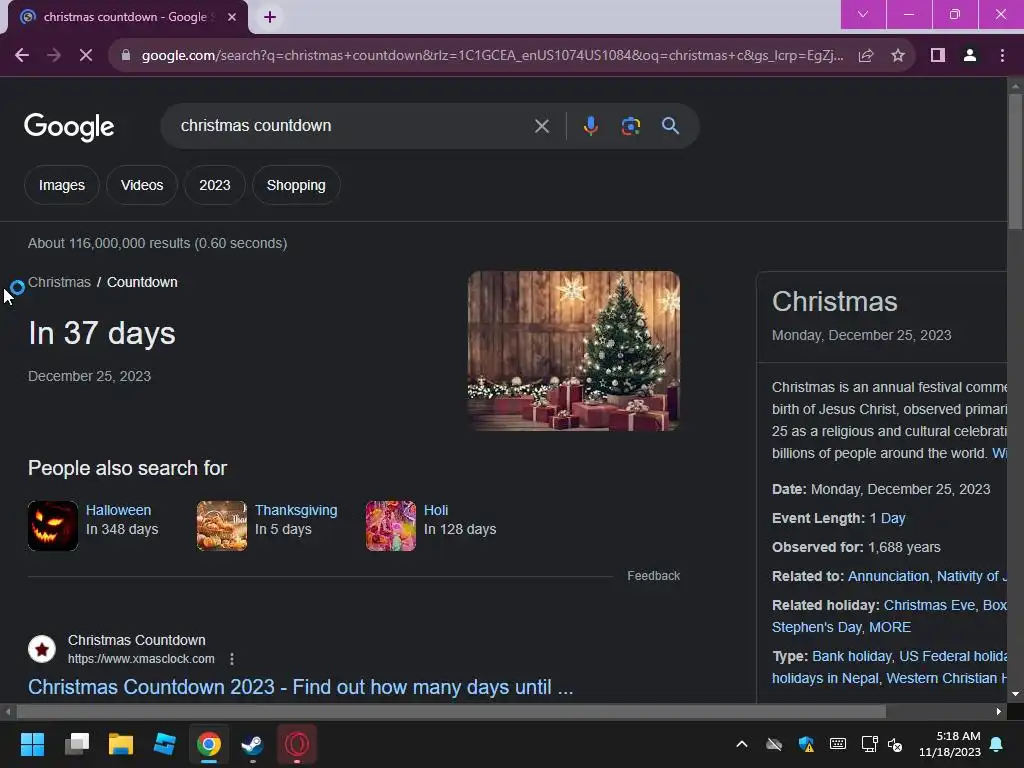Share this page from the address bar

pos(866,56)
